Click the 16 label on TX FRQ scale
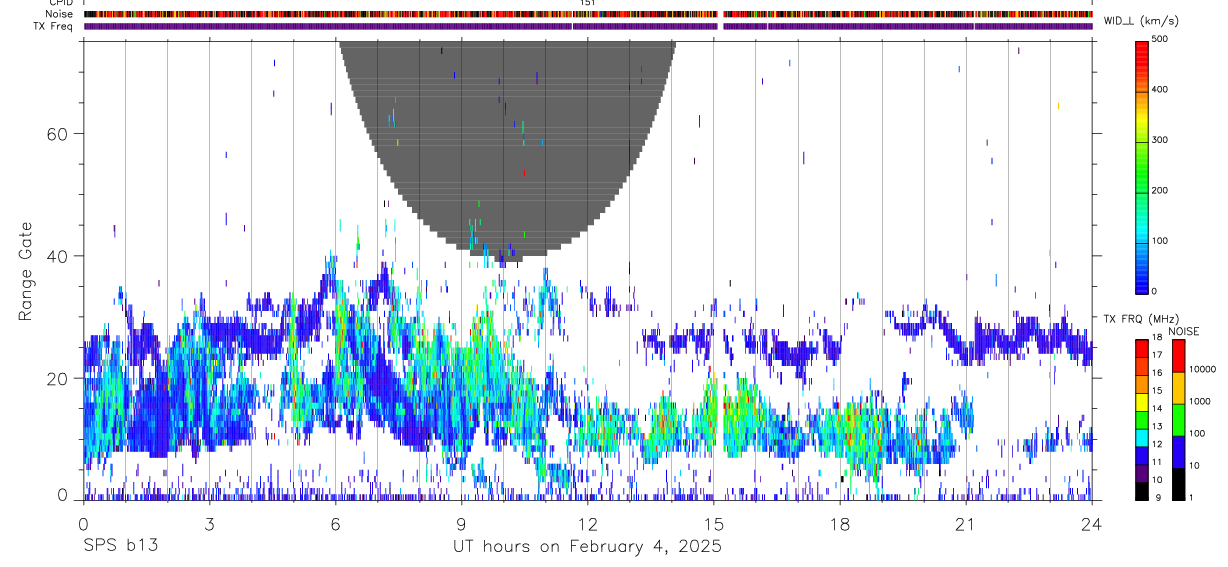 coord(1157,373)
